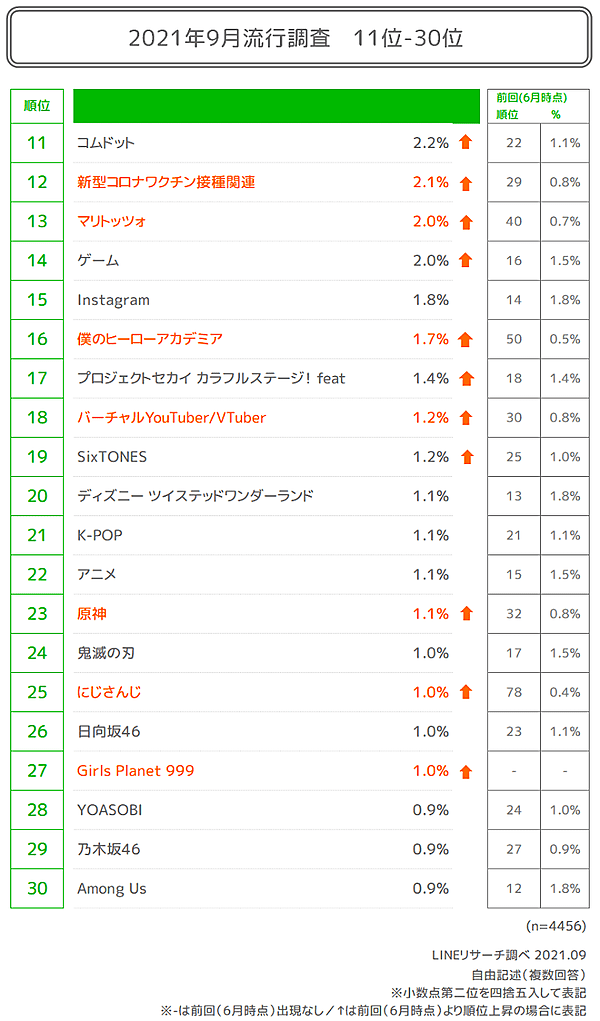The height and width of the screenshot is (1021, 600).
Task: Click the orange arrow in the 原神 row
Action: pyautogui.click(x=465, y=614)
